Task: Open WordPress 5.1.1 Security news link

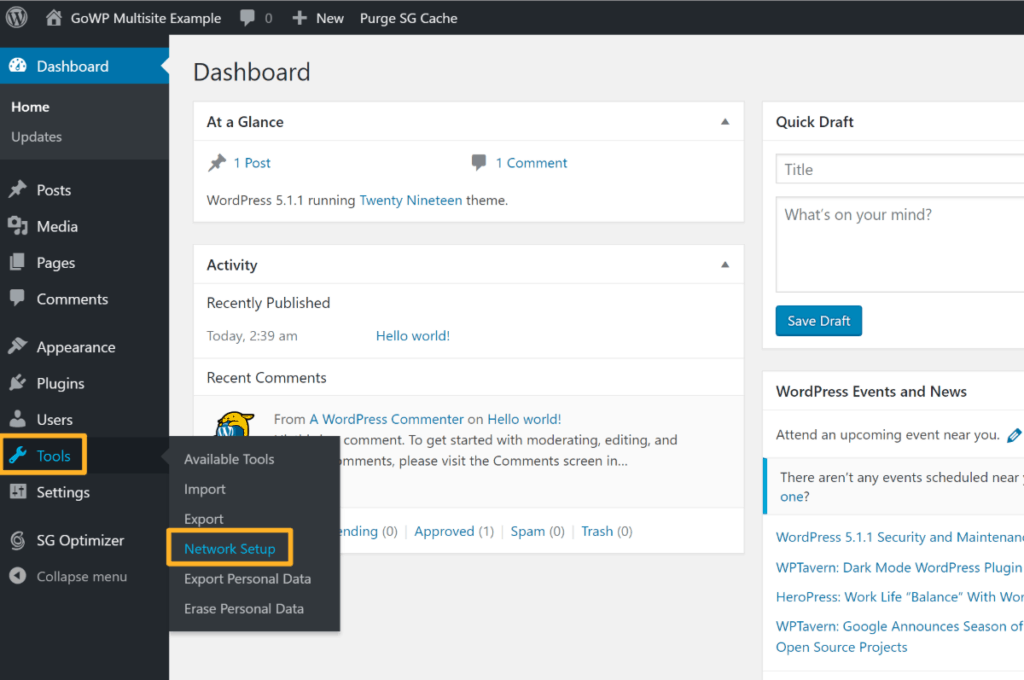Action: (x=900, y=537)
